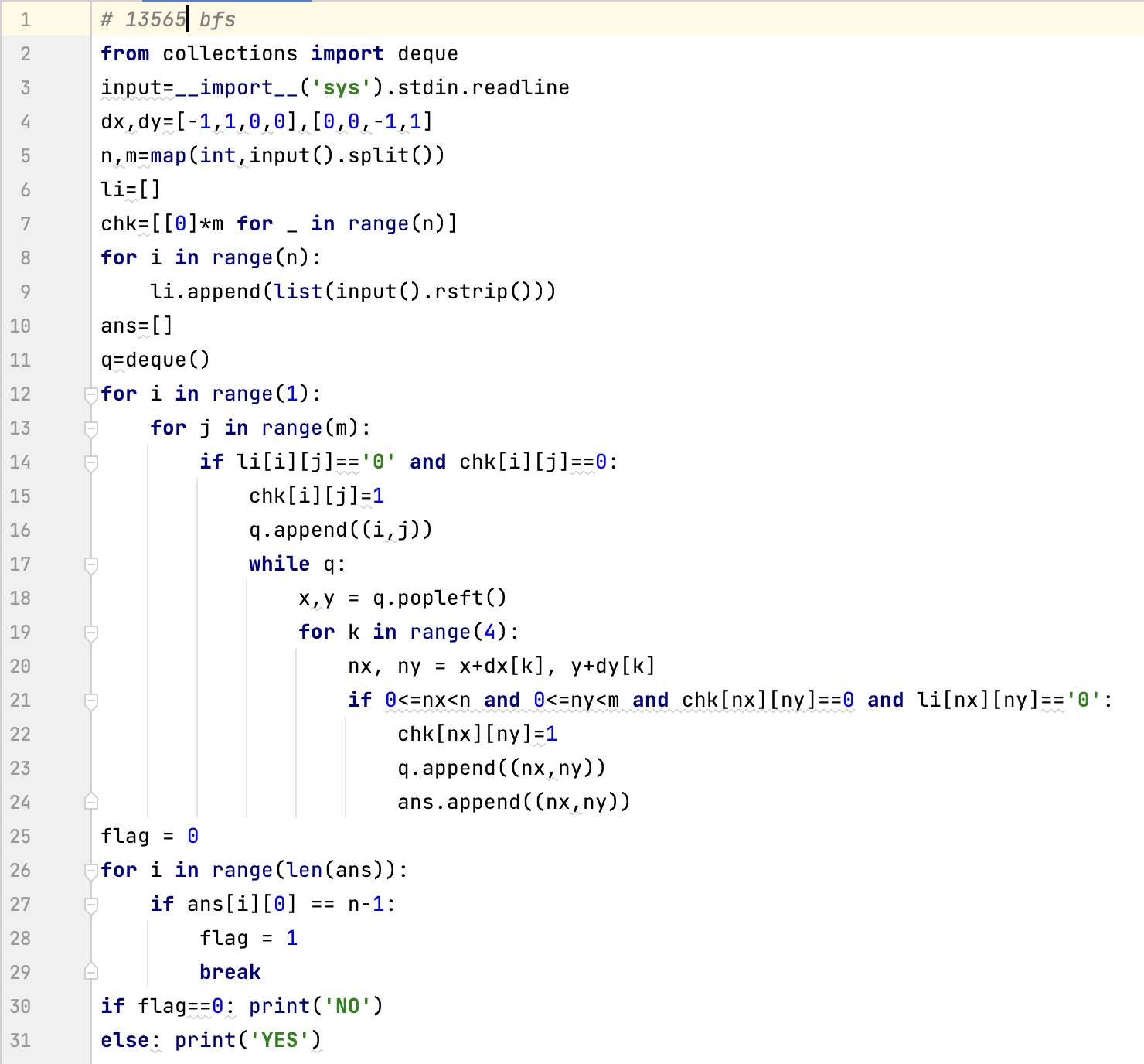Collapse the fold marker on line 26
Viewport: 1144px width, 1064px height.
pos(91,871)
